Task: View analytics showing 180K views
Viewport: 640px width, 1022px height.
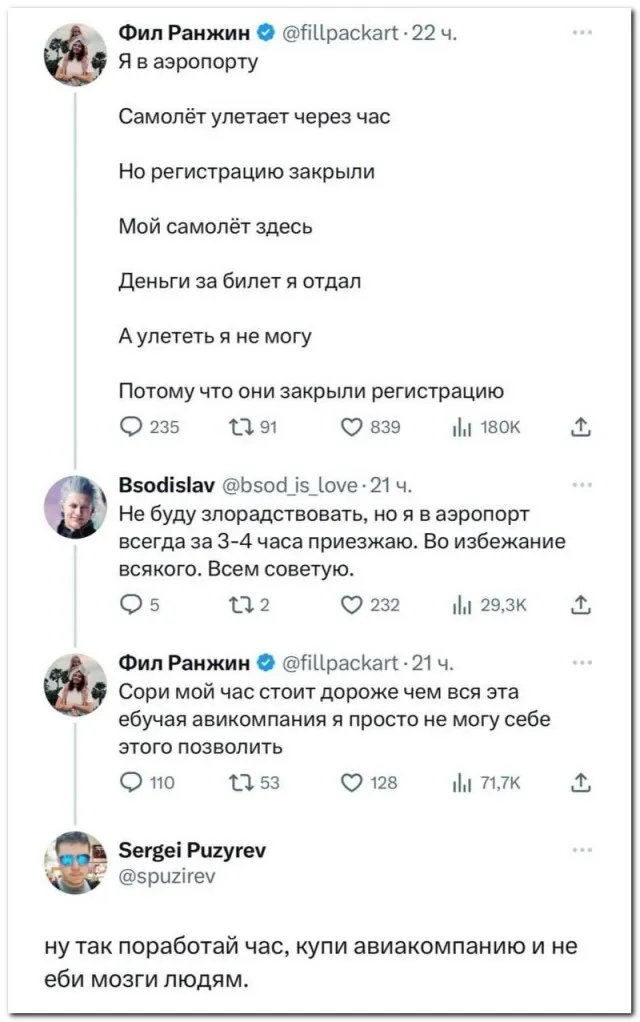Action: pyautogui.click(x=464, y=427)
